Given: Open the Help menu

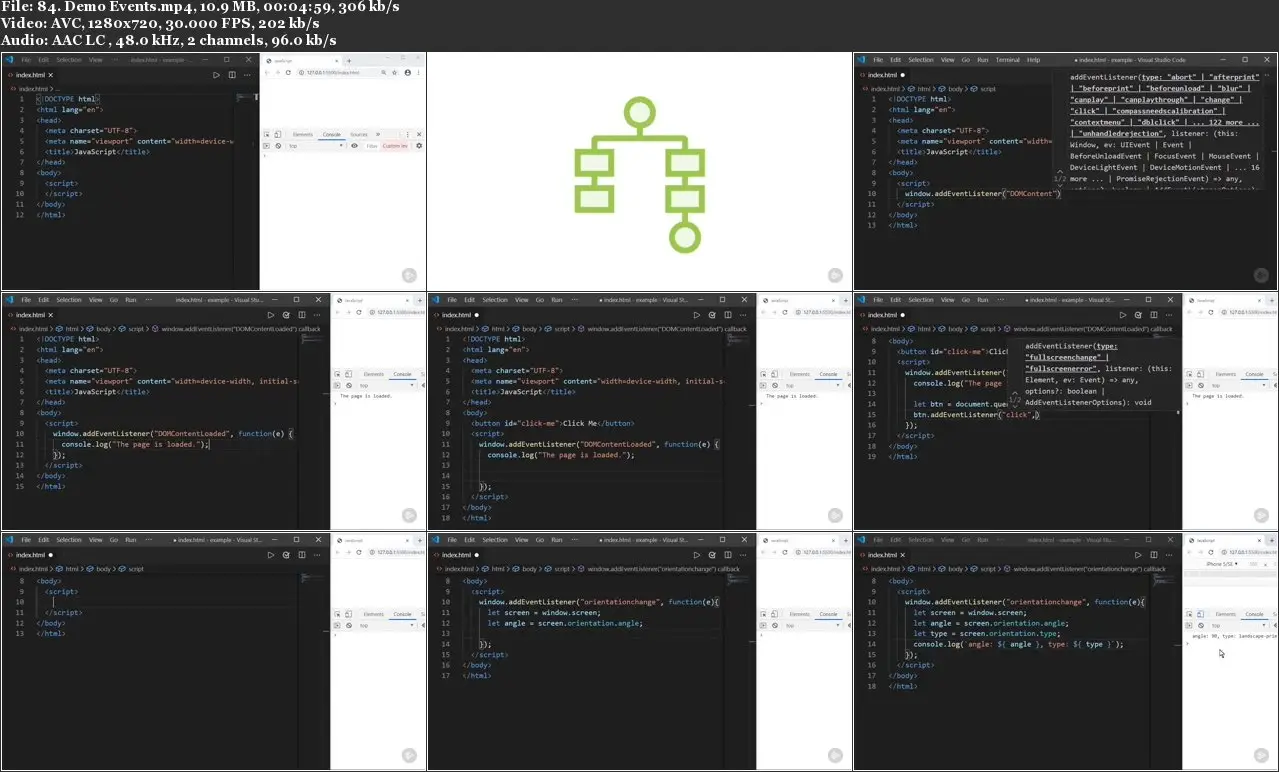Looking at the screenshot, I should click(x=1034, y=60).
